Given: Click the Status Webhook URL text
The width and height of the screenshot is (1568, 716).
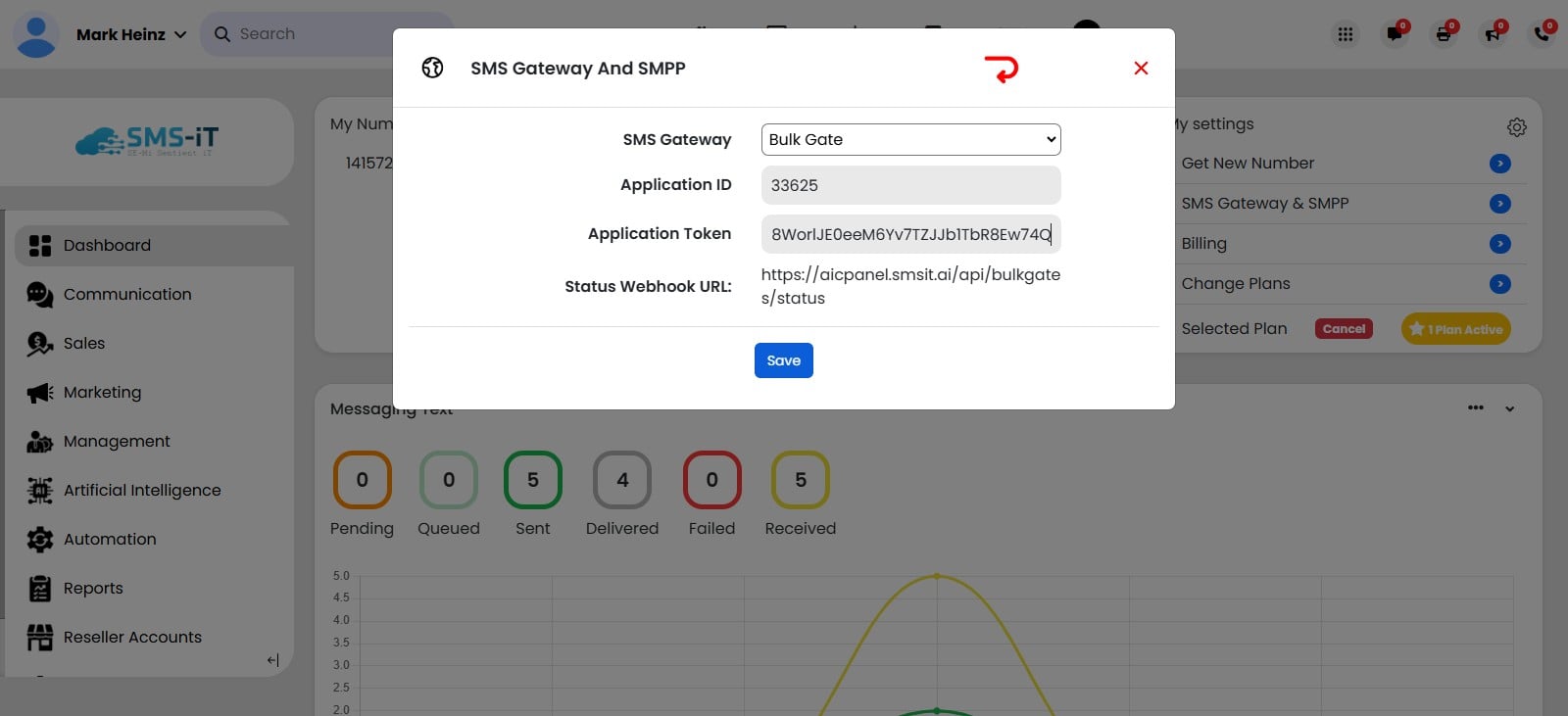Looking at the screenshot, I should (910, 286).
